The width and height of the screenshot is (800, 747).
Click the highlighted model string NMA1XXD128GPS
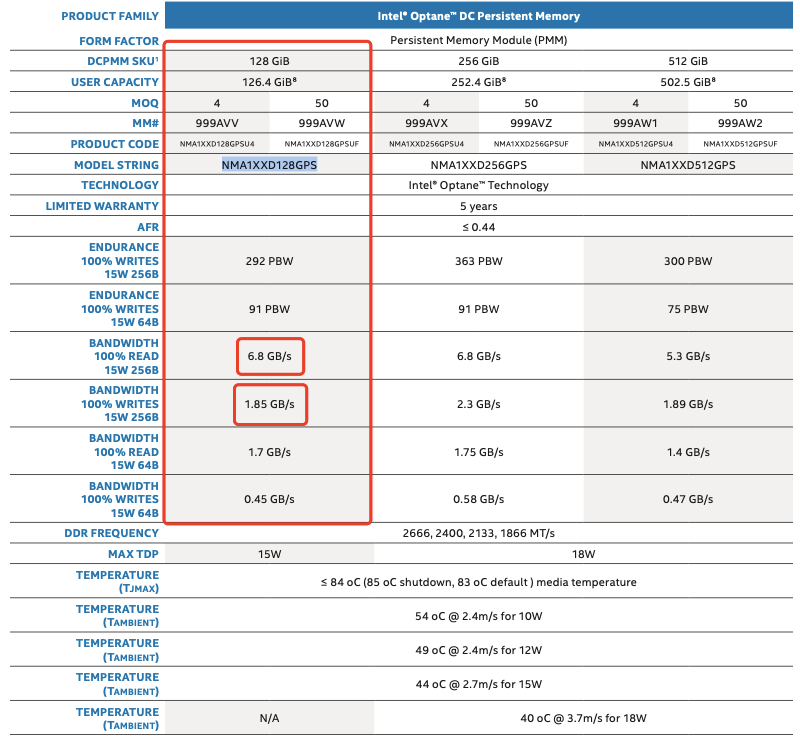(x=269, y=165)
